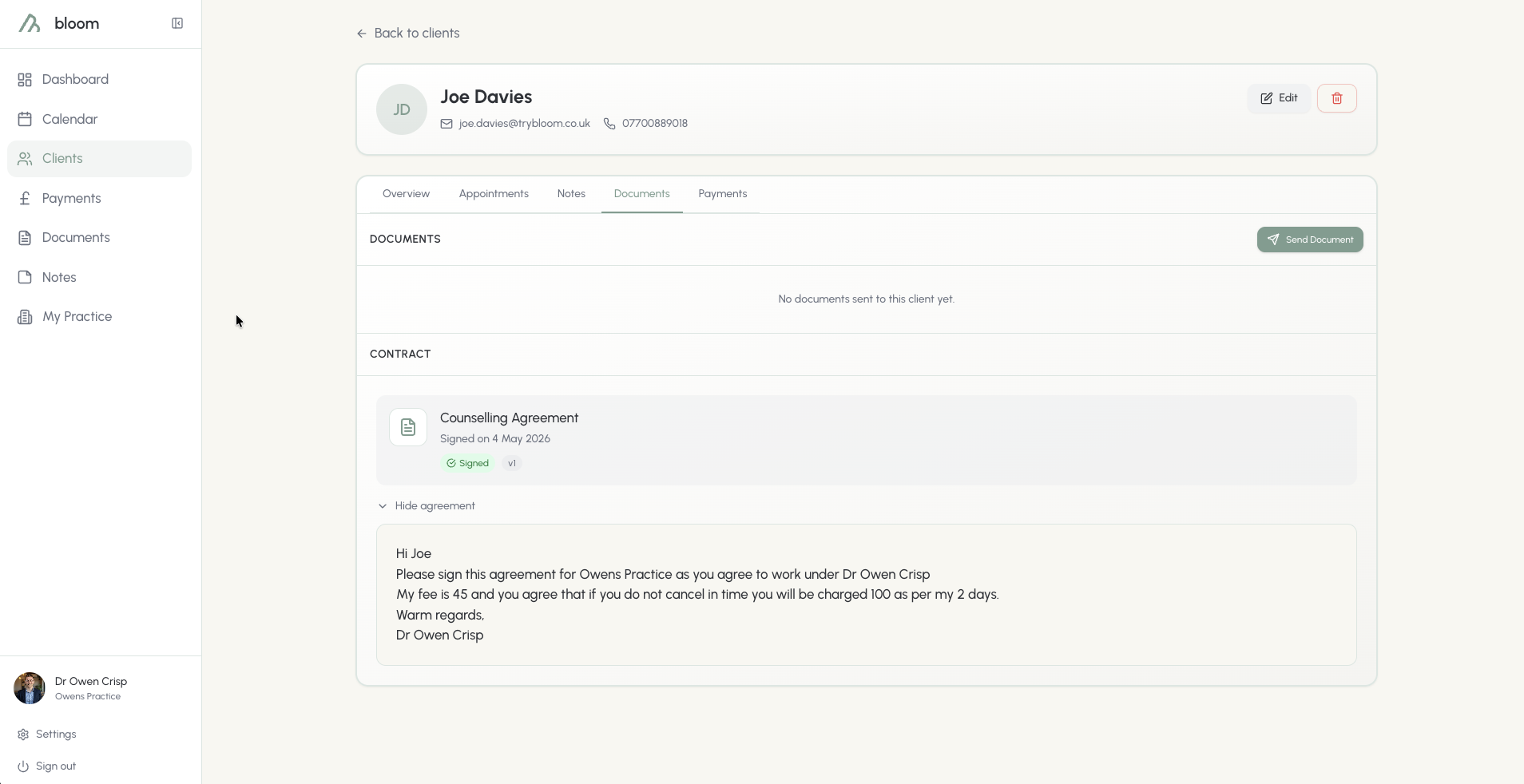1524x784 pixels.
Task: Switch to the Appointments tab
Action: pos(494,194)
